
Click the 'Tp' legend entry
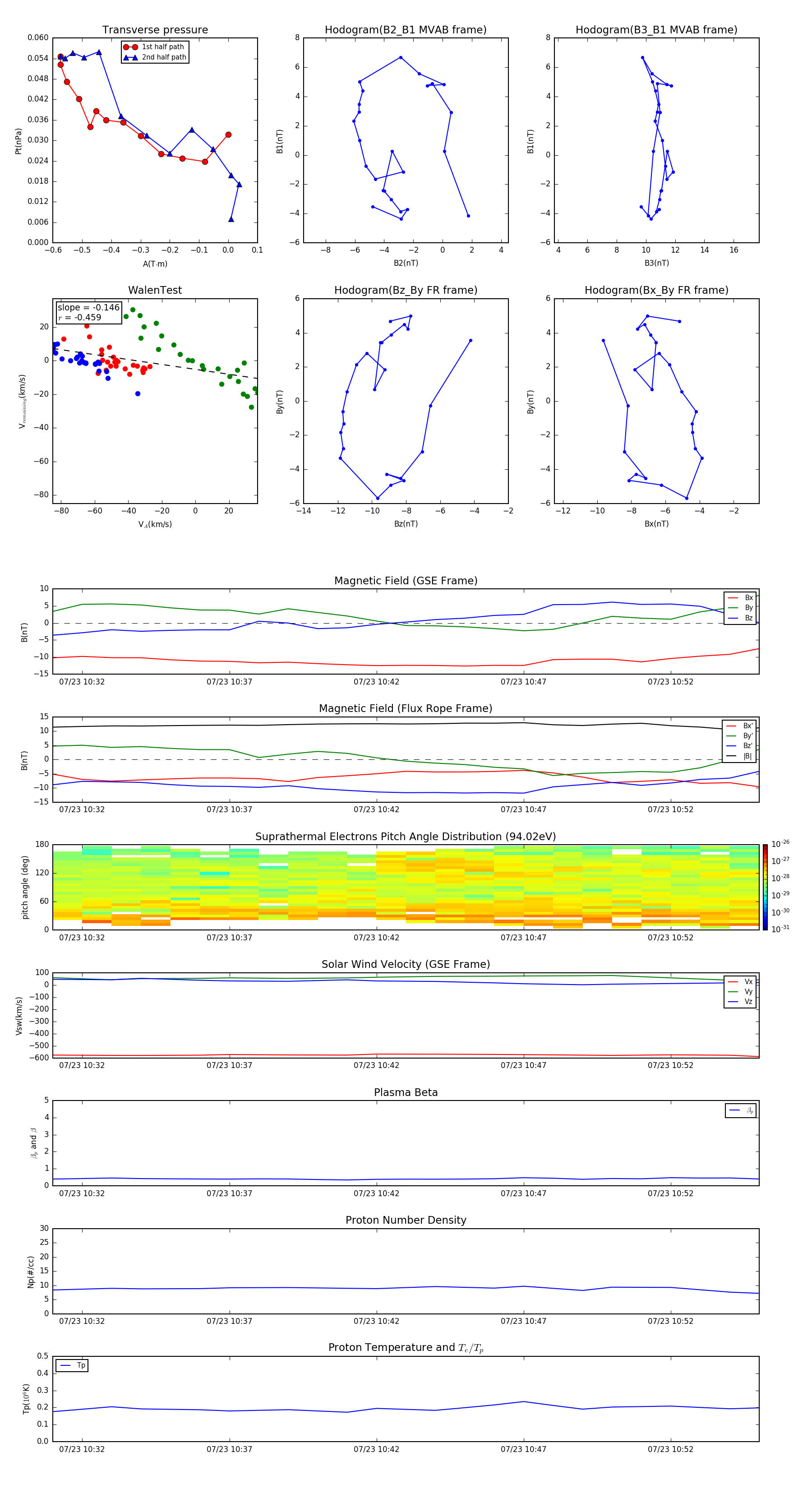pos(73,1365)
